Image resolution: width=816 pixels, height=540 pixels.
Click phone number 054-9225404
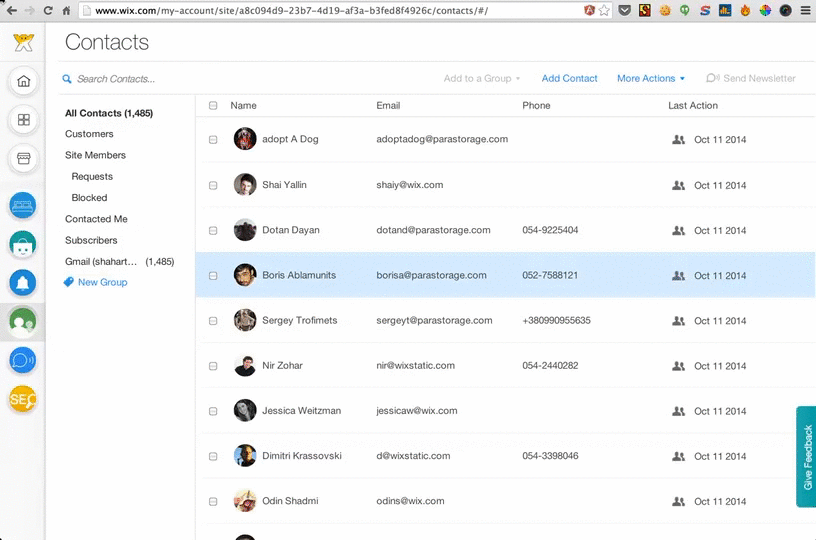pos(550,230)
